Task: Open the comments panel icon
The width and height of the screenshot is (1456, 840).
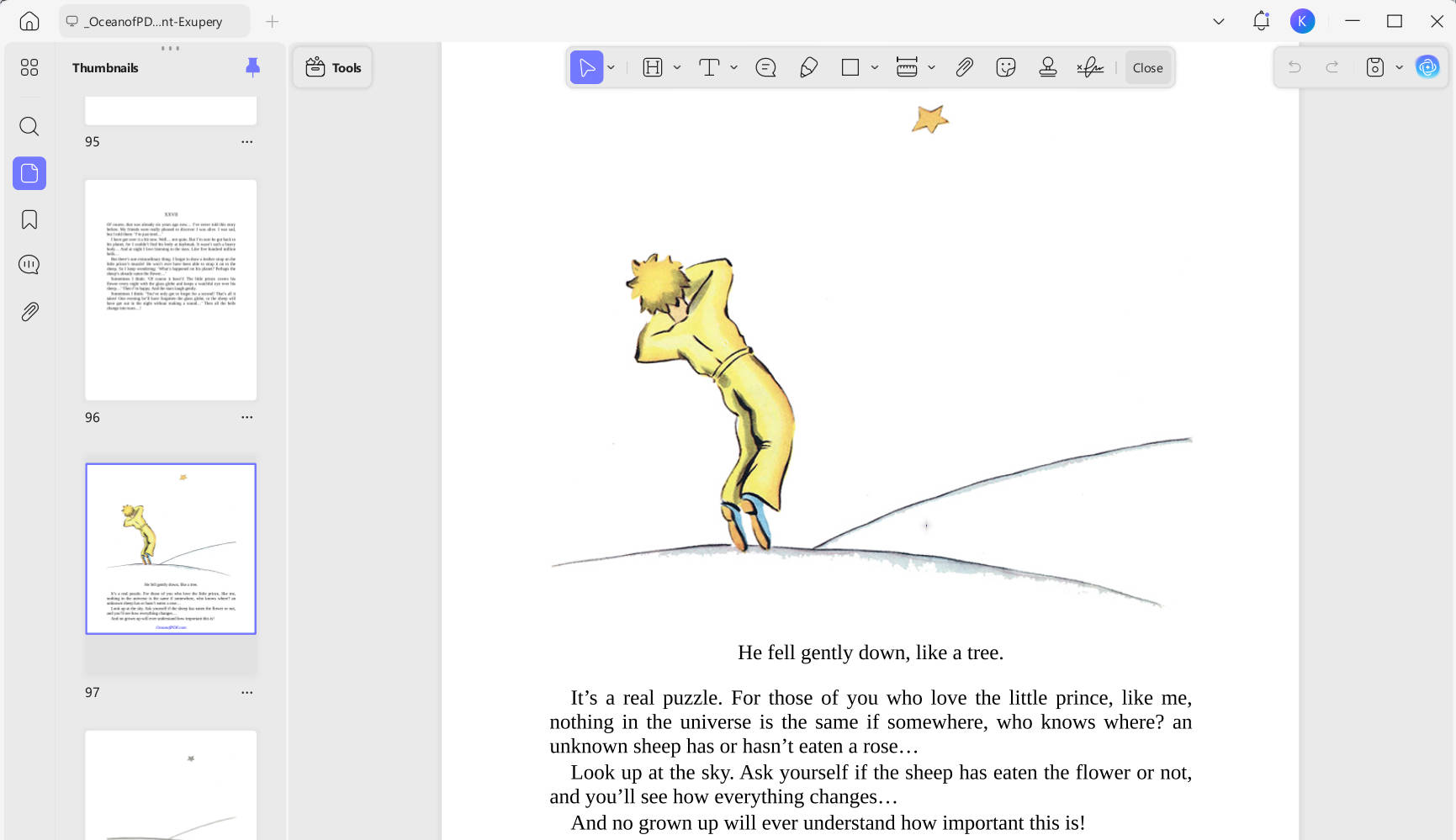Action: tap(29, 265)
